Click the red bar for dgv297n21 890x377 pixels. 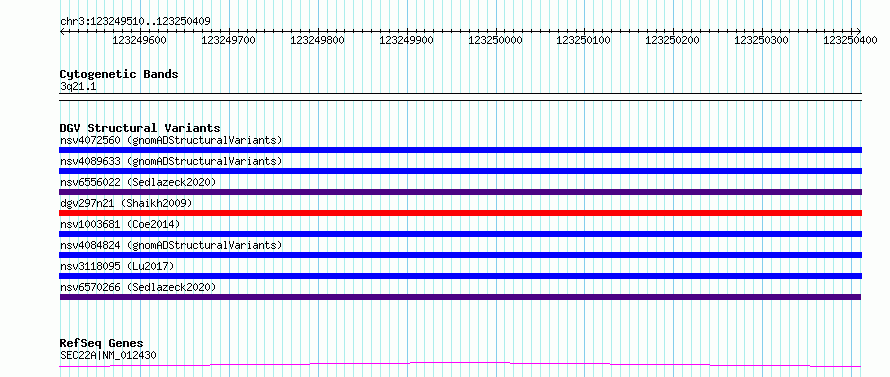click(x=460, y=213)
